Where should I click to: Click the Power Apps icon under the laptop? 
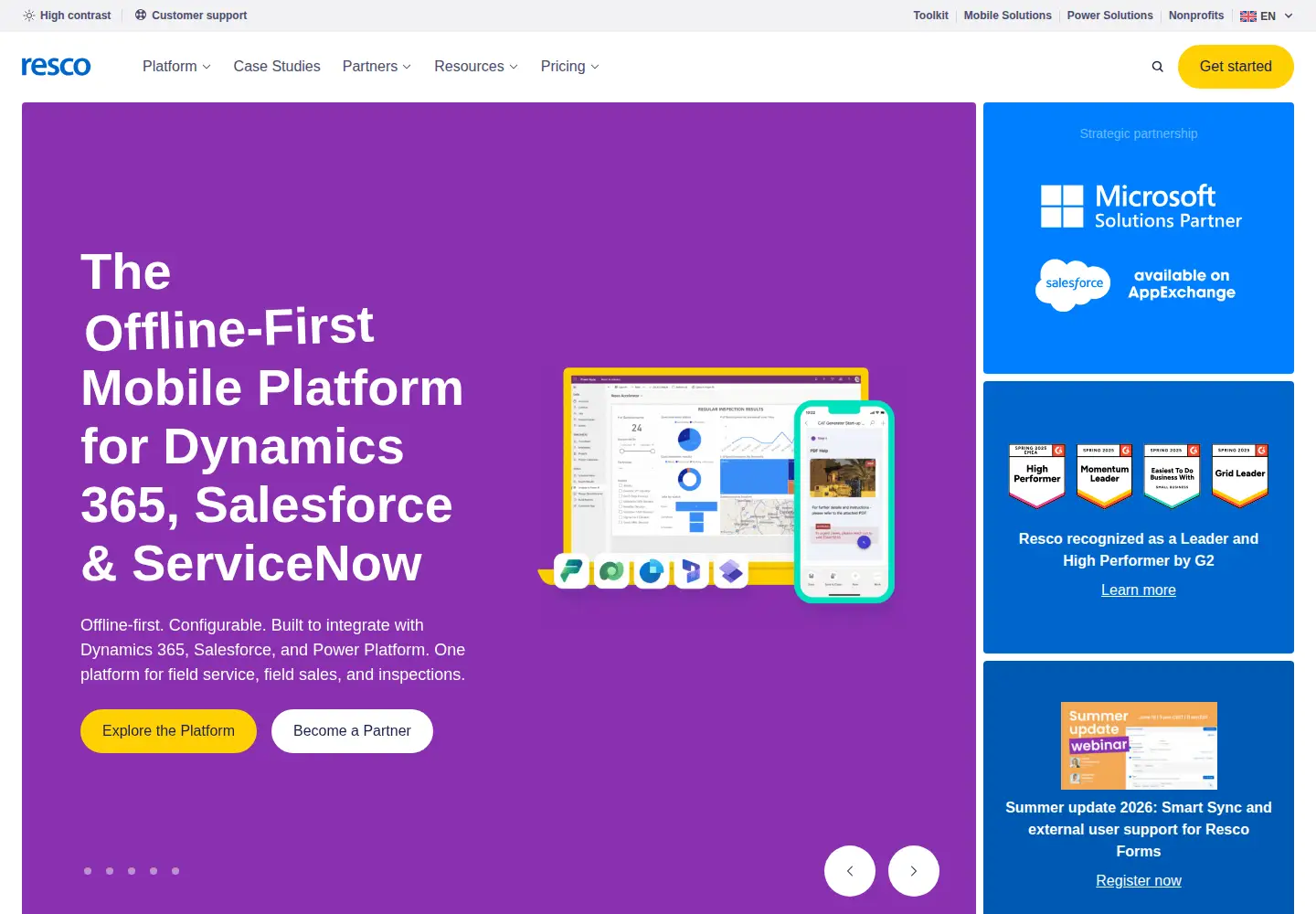point(731,571)
